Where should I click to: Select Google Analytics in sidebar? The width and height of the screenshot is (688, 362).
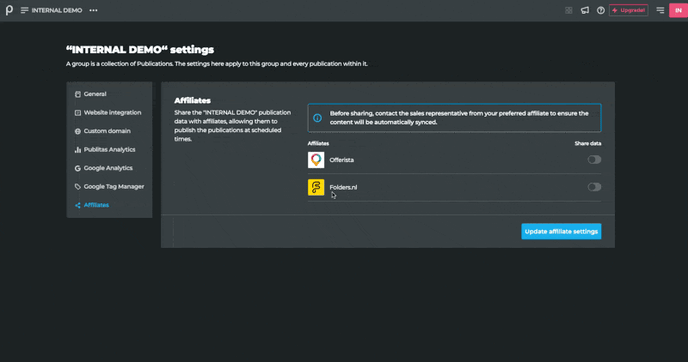[104, 168]
